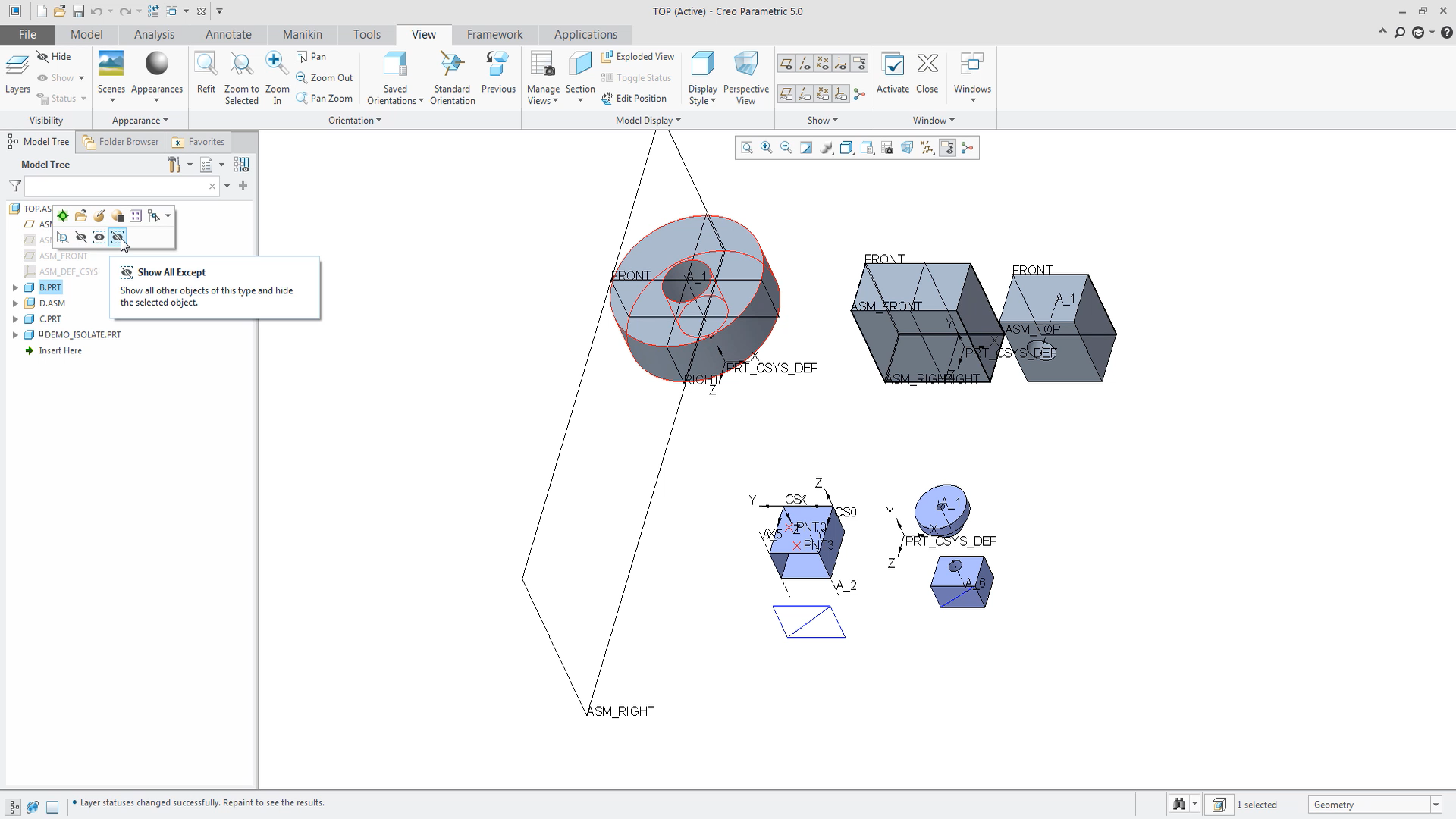
Task: Click Show Only Selected in mini toolbar
Action: tap(99, 237)
